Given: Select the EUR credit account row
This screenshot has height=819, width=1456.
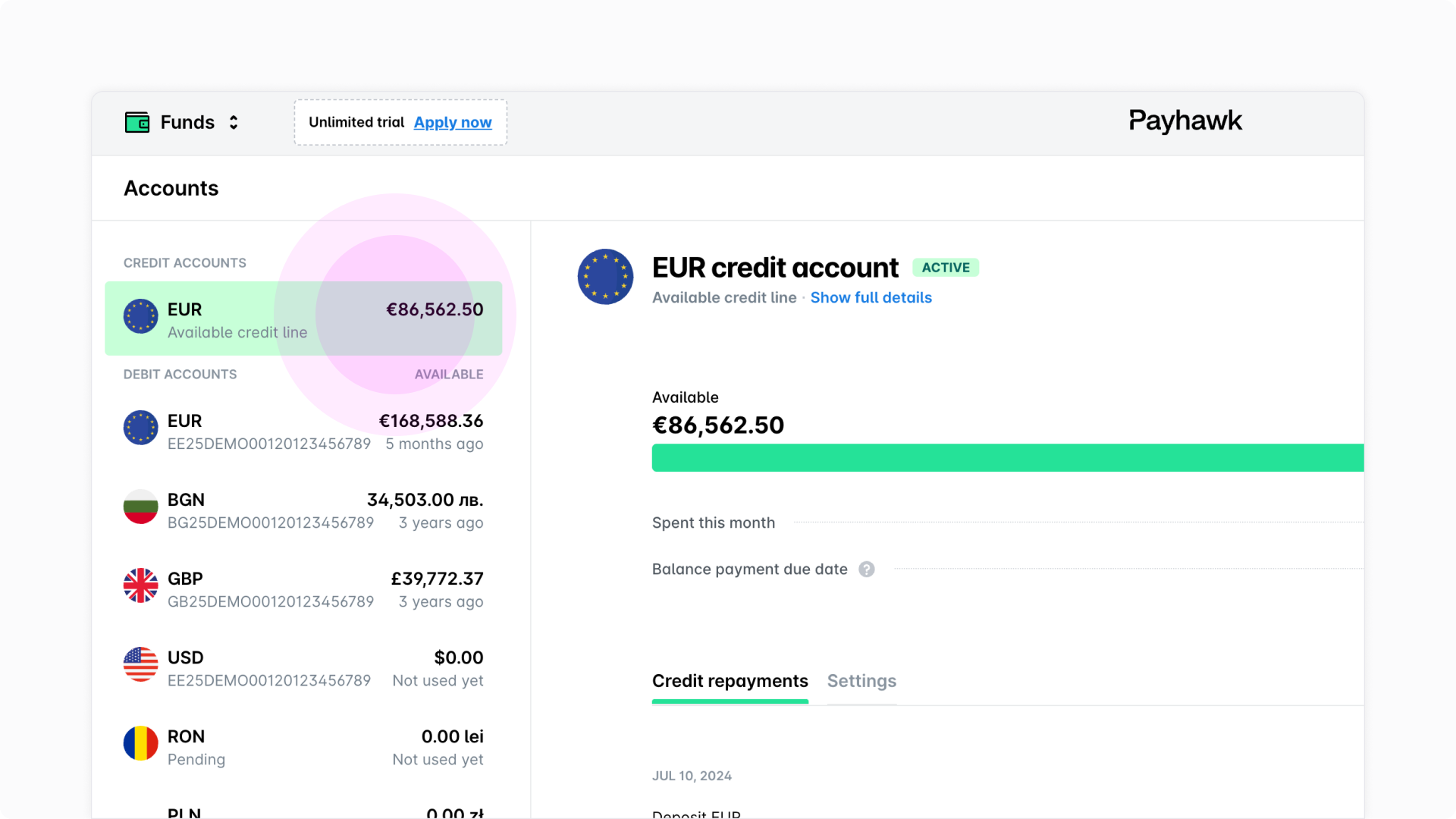Looking at the screenshot, I should pos(303,318).
